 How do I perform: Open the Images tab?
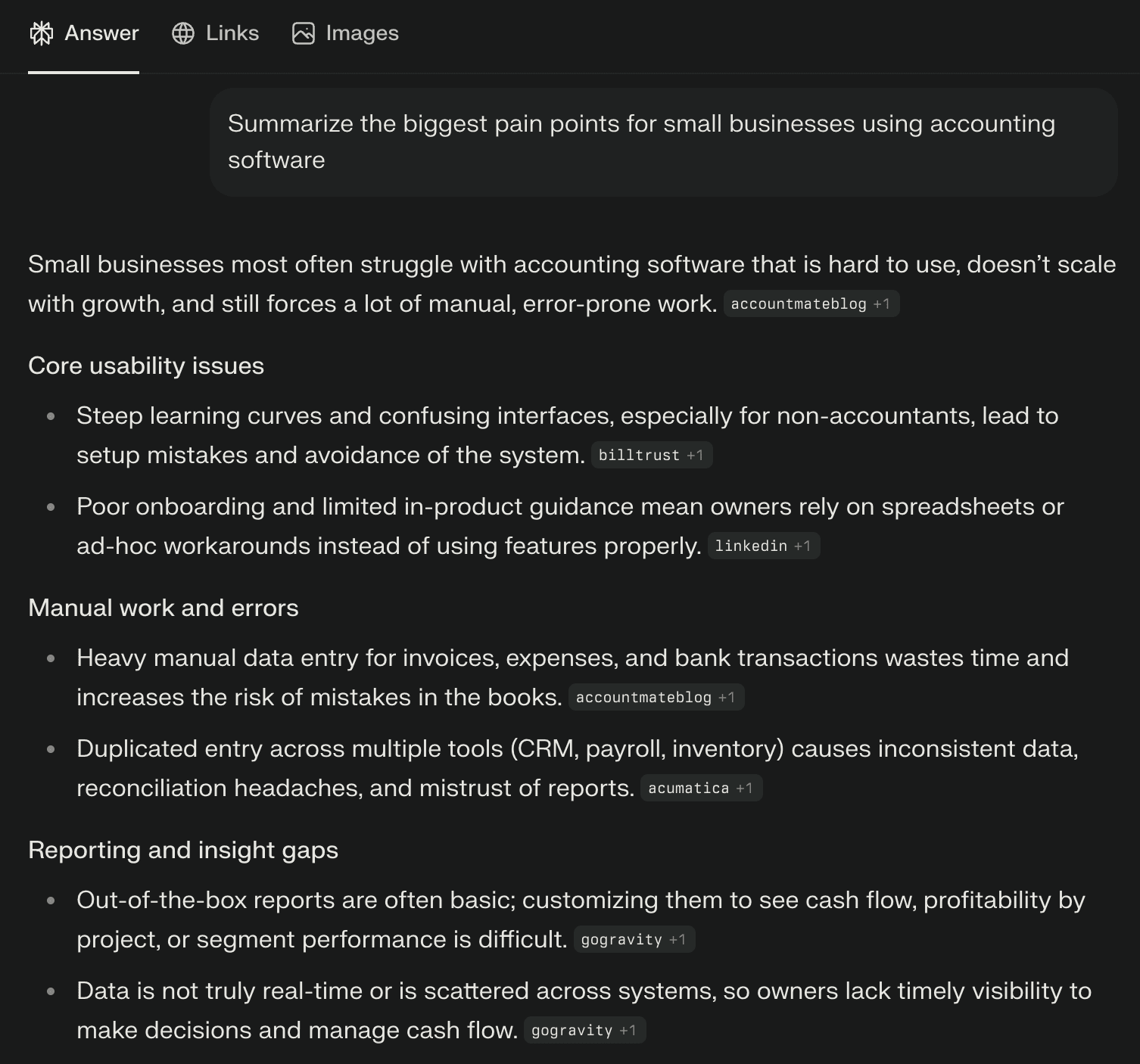[x=362, y=33]
